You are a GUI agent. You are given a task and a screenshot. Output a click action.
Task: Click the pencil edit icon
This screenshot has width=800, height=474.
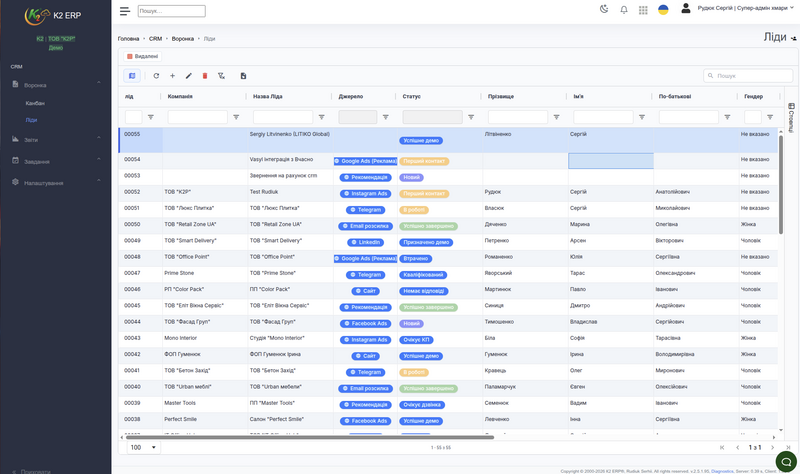(189, 76)
